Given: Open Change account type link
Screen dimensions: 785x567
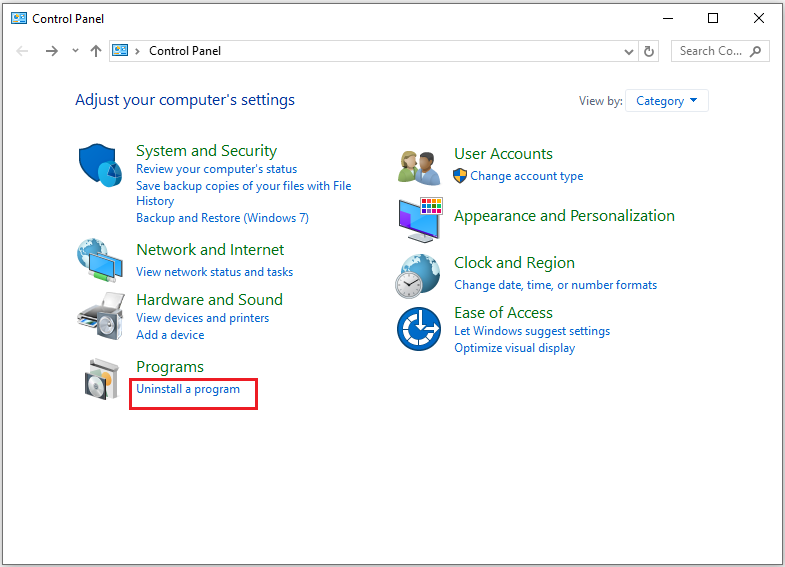Looking at the screenshot, I should point(526,176).
